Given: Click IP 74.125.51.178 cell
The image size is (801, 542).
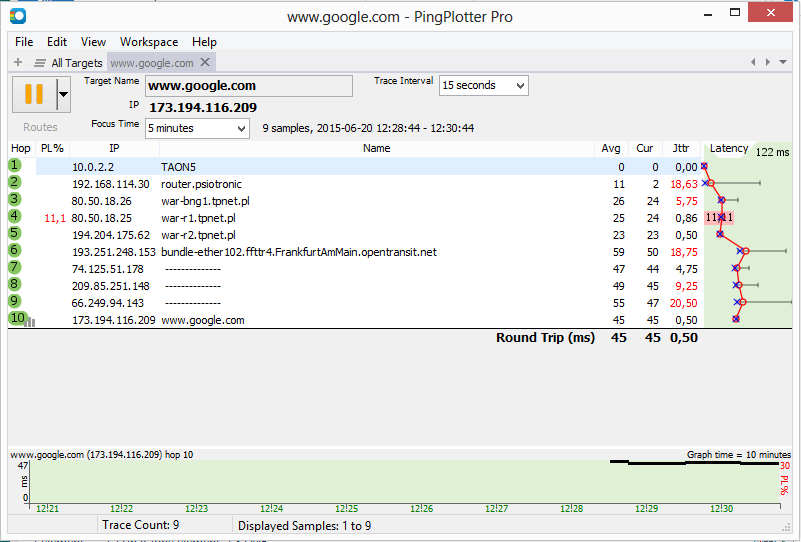Looking at the screenshot, I should (107, 269).
